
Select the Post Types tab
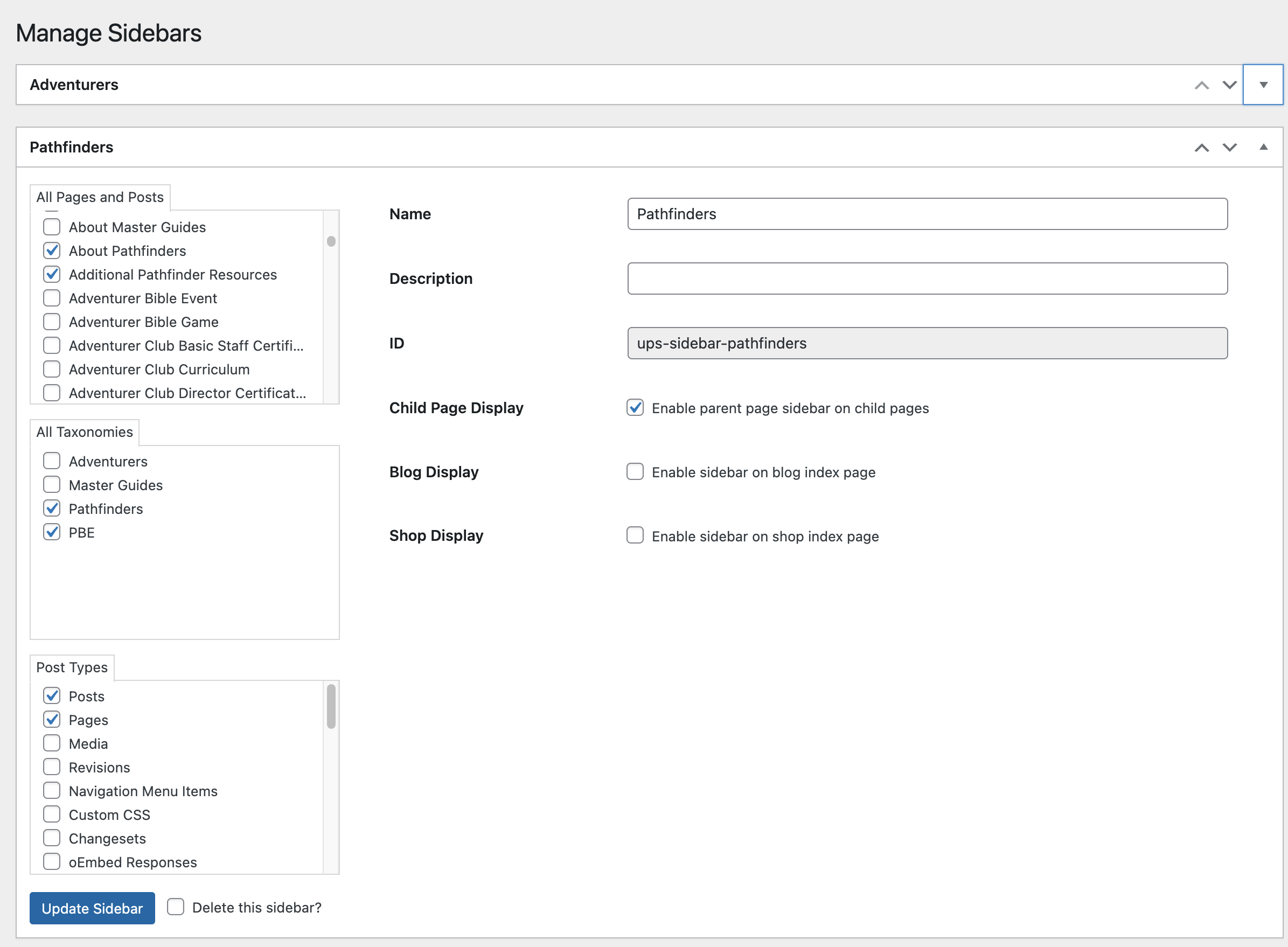[x=72, y=667]
